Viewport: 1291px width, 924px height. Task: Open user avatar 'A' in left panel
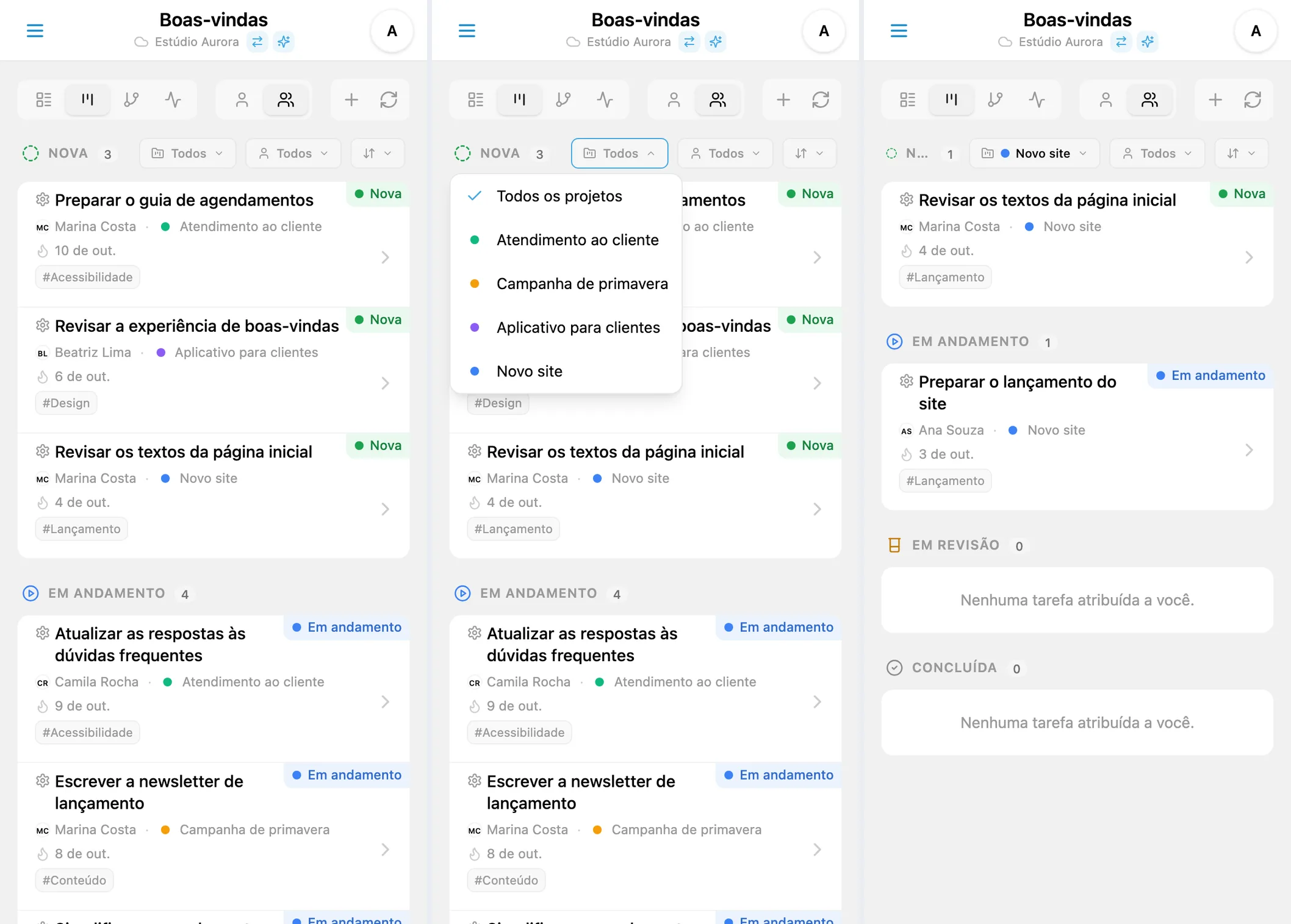[392, 30]
